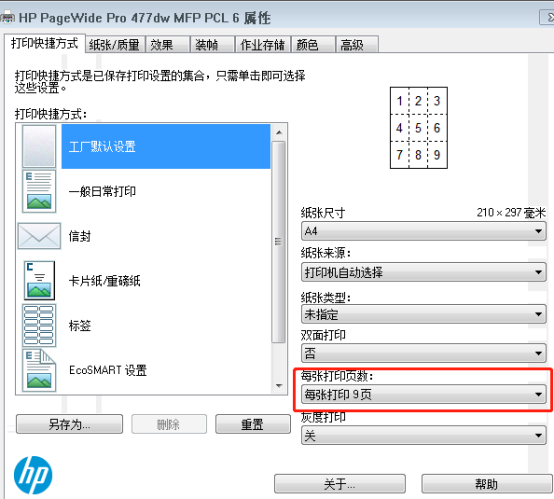Click the 删除 button

click(169, 424)
